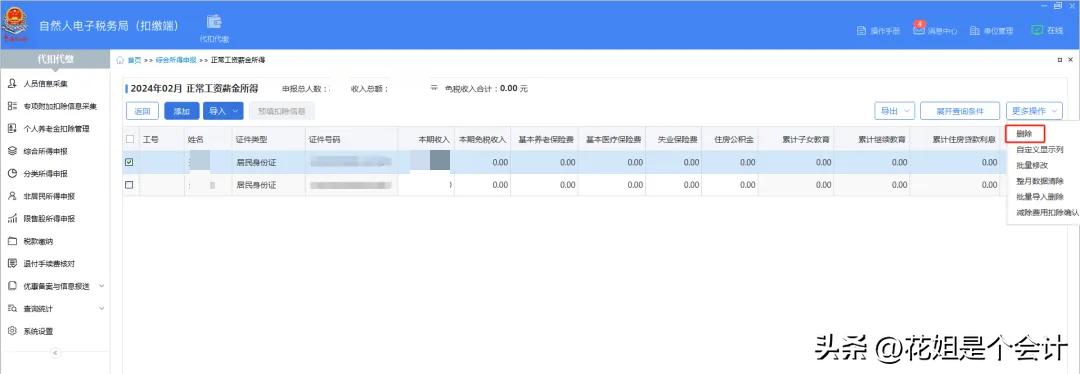This screenshot has width=1080, height=374.
Task: Open the 更多操作 dropdown
Action: pyautogui.click(x=1034, y=111)
